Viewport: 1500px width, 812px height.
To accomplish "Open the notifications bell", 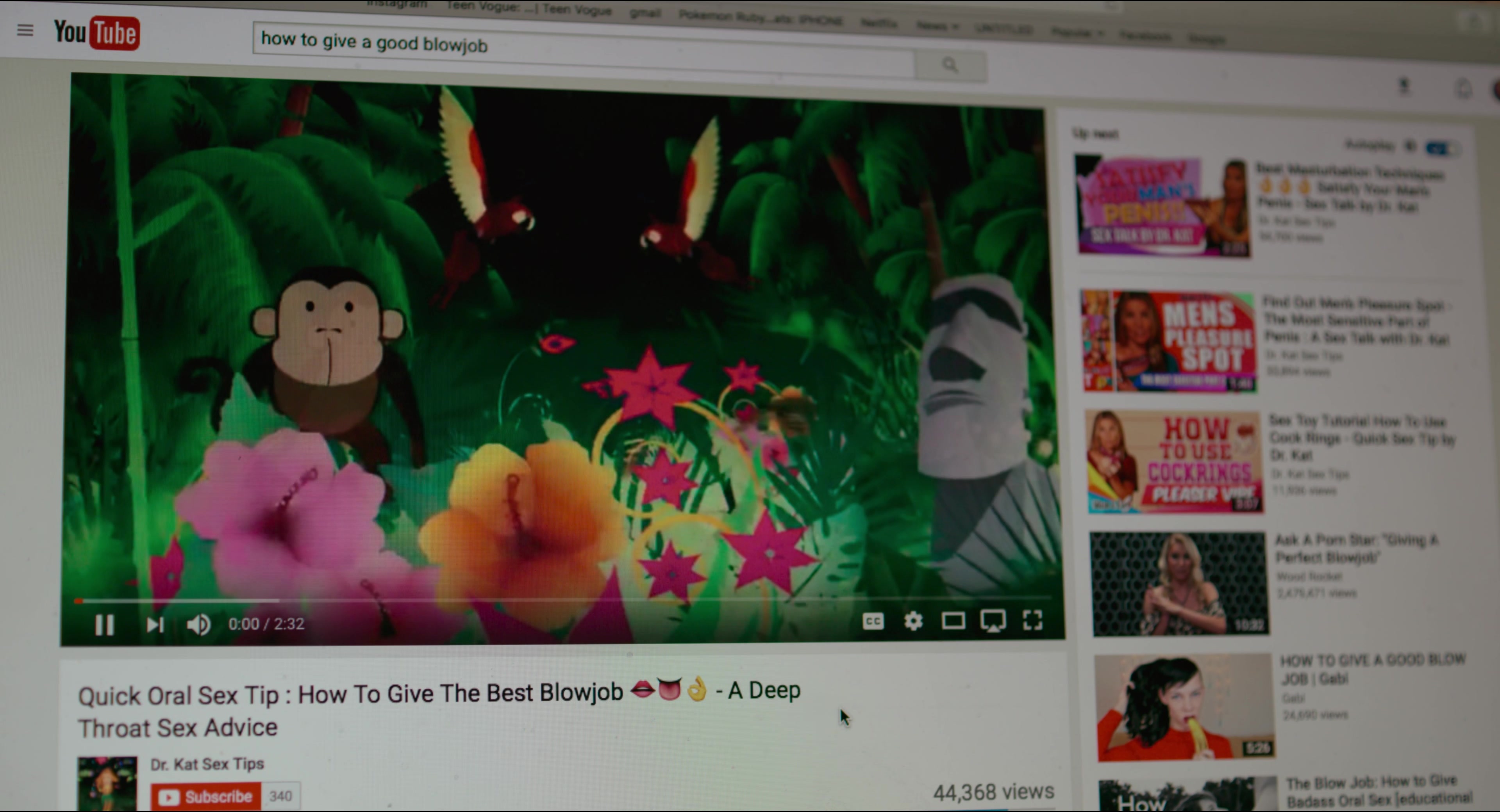I will (x=1464, y=89).
